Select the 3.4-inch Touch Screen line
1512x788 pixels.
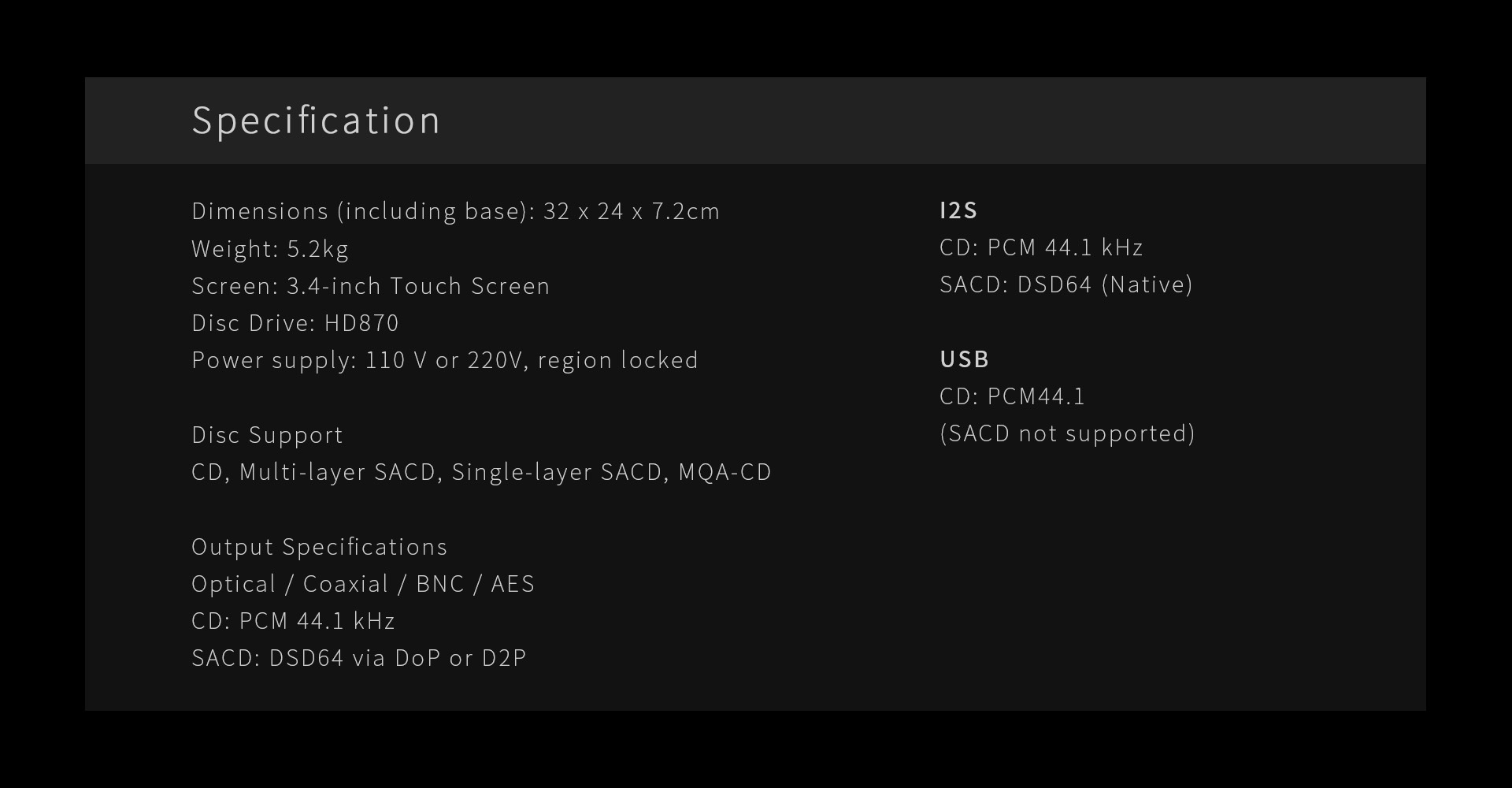370,286
